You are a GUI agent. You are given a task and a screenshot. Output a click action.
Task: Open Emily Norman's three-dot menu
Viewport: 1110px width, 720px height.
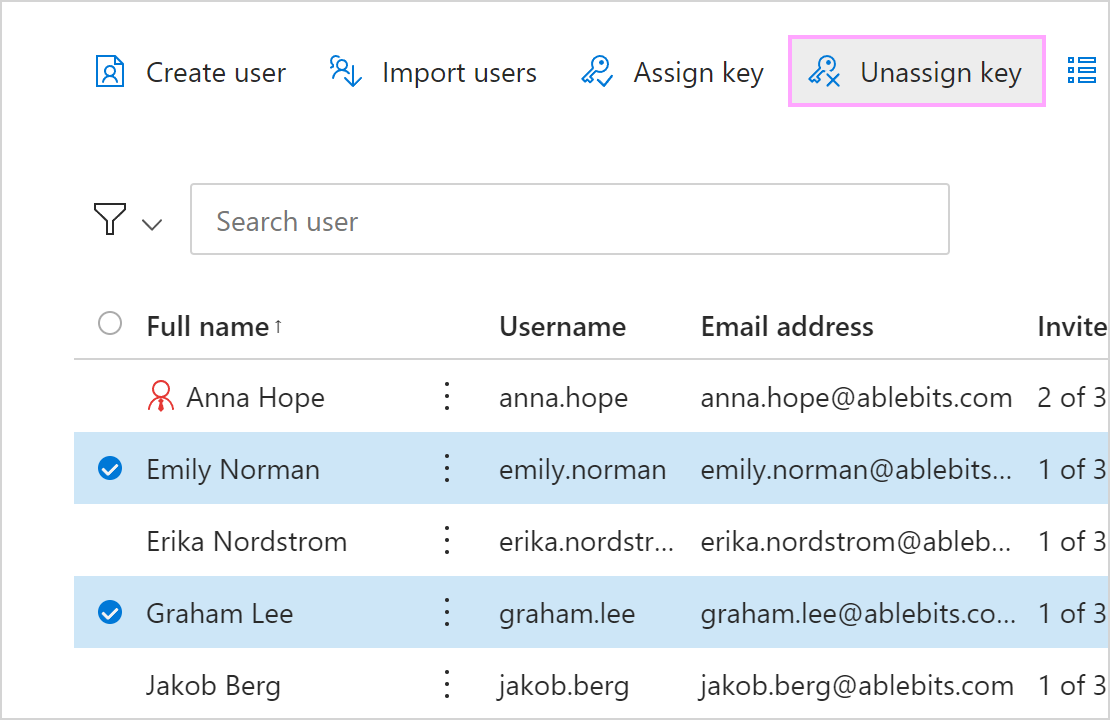click(x=447, y=469)
